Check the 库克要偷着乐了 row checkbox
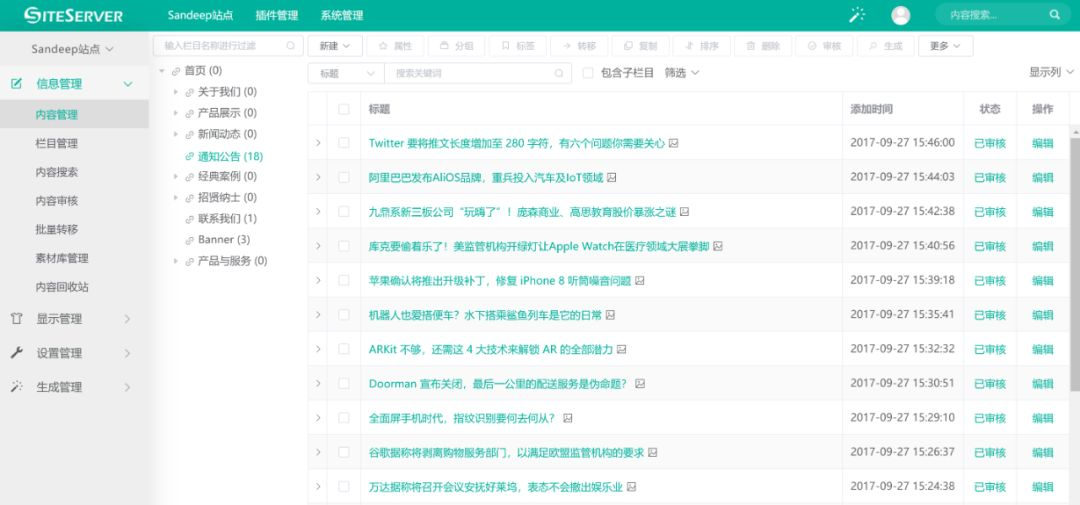 coord(344,246)
